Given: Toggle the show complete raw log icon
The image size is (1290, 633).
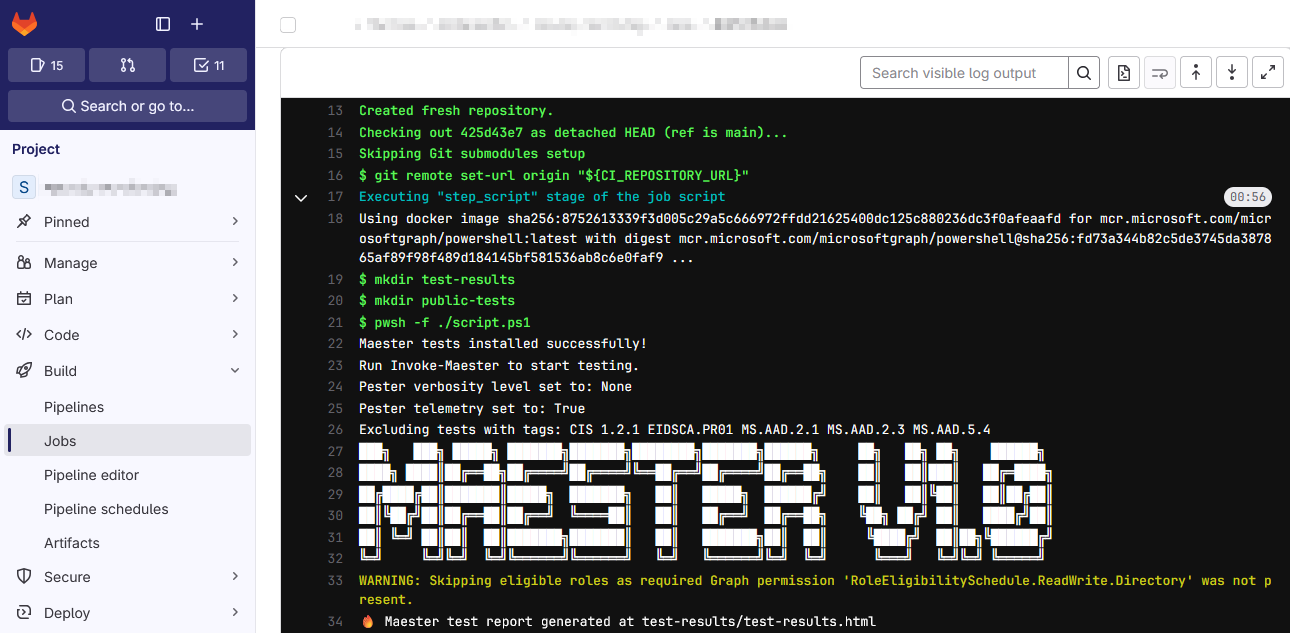Looking at the screenshot, I should coord(1159,72).
